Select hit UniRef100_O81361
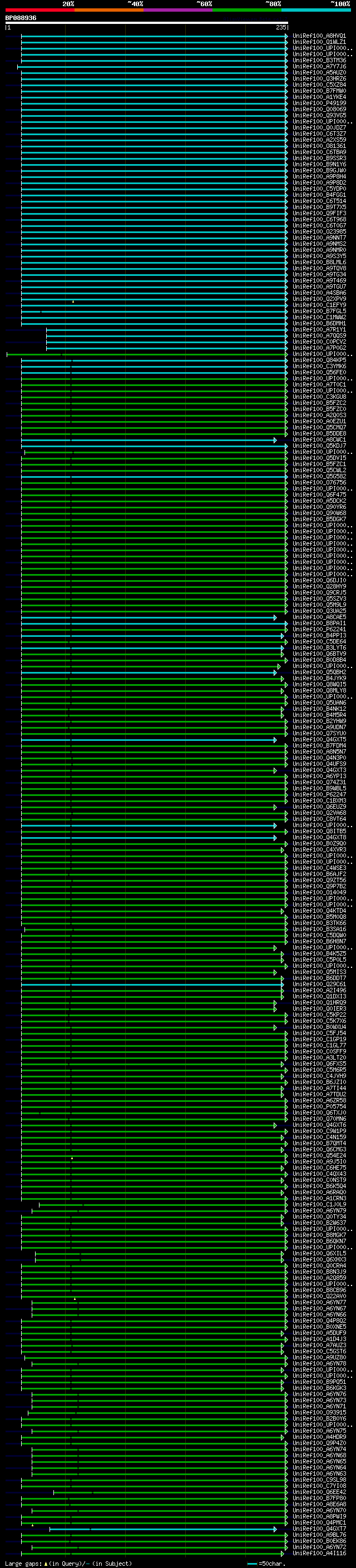Viewport: 356px width, 1568px height. click(x=319, y=146)
